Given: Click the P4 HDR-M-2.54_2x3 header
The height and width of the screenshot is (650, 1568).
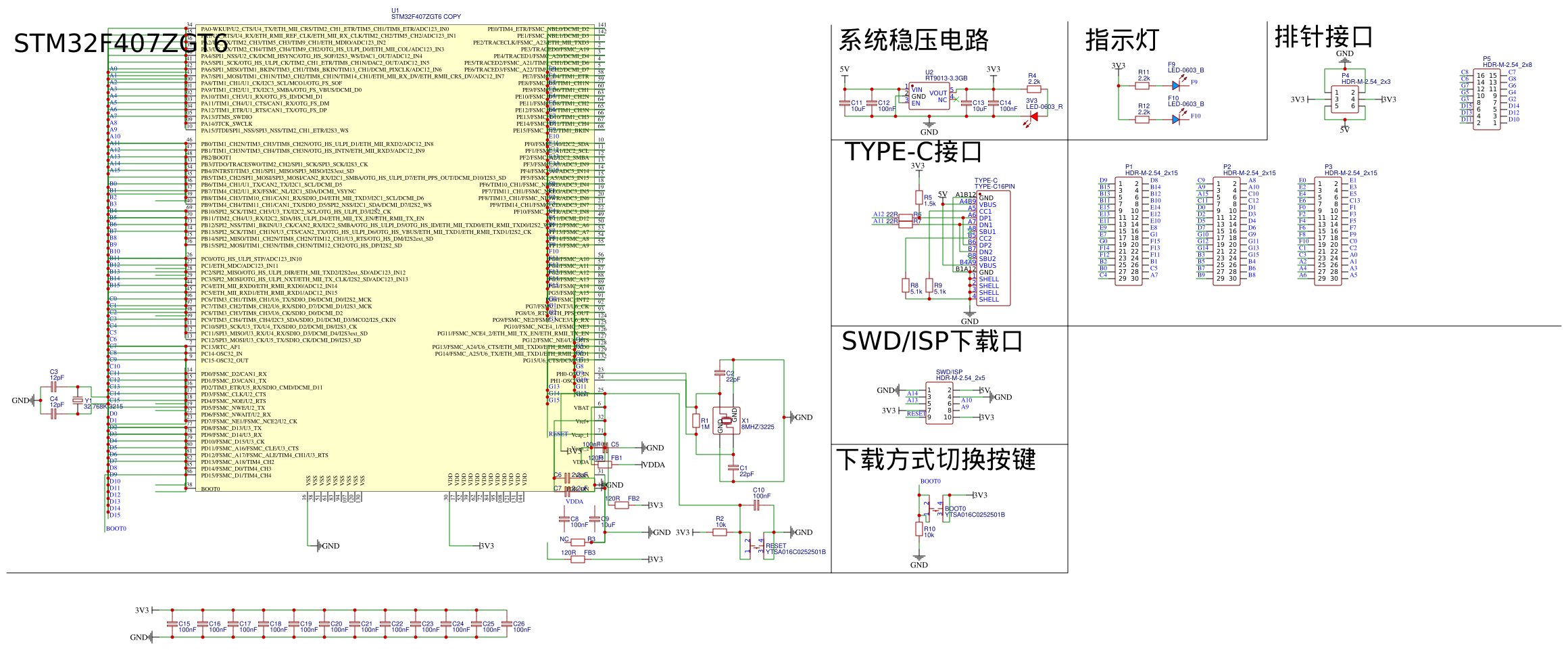Looking at the screenshot, I should [1345, 99].
